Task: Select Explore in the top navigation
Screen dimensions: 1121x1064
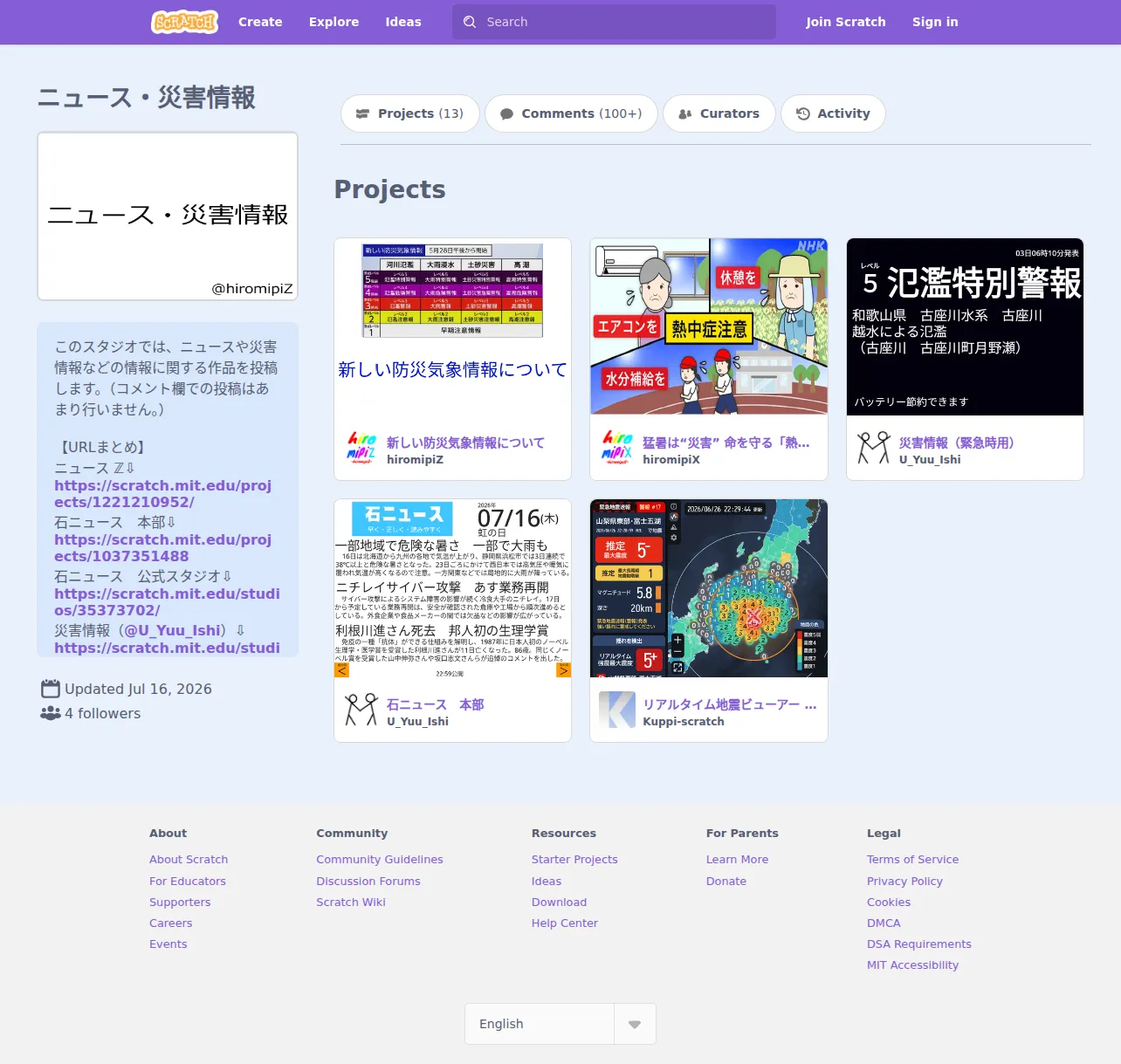Action: (334, 22)
